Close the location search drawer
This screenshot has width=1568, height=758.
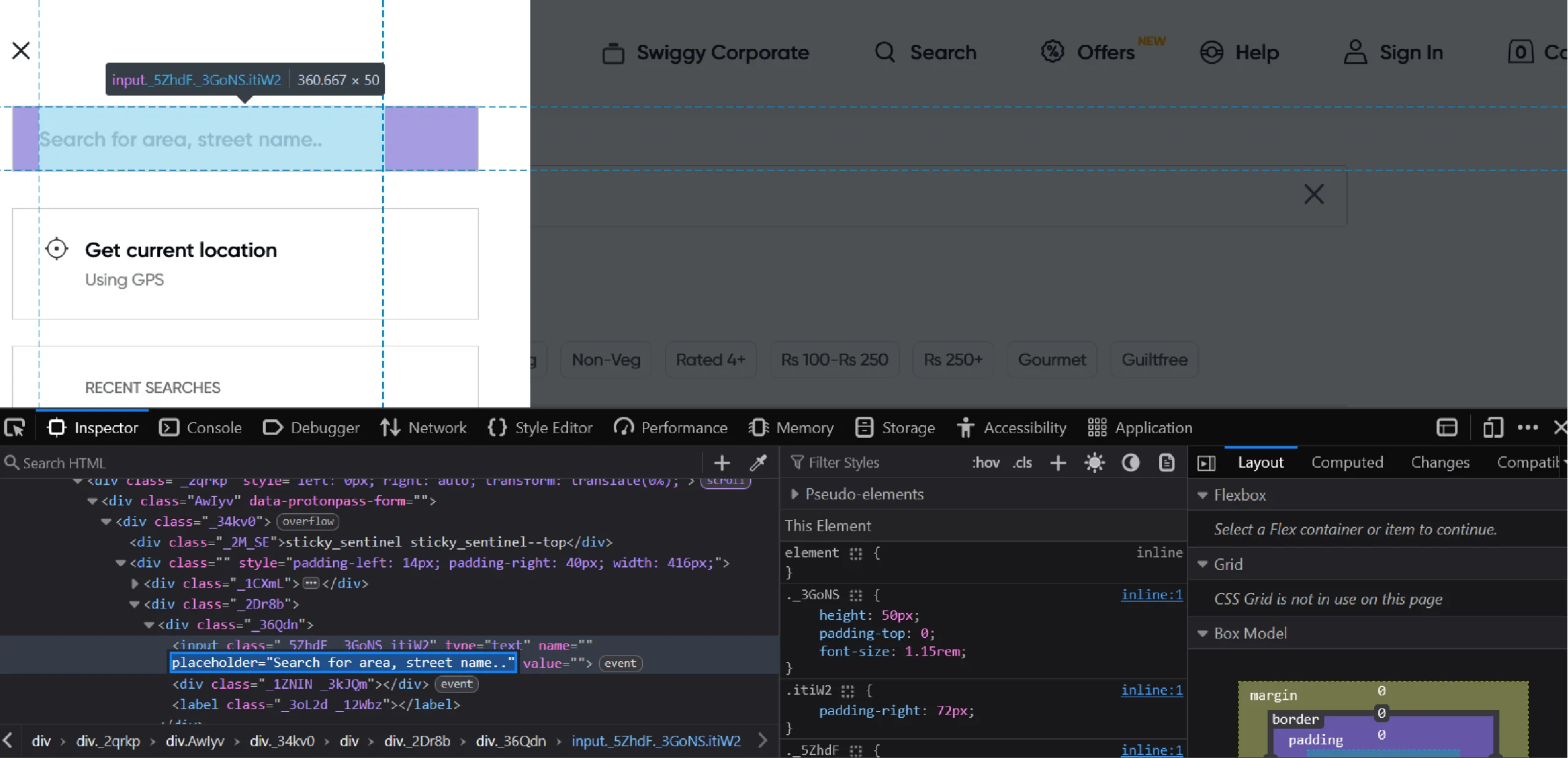click(21, 50)
